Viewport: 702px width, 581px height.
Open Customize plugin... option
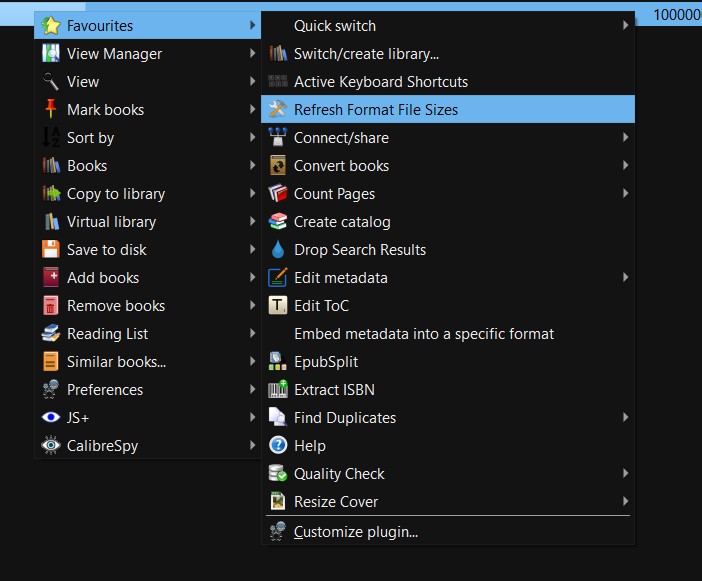(356, 532)
